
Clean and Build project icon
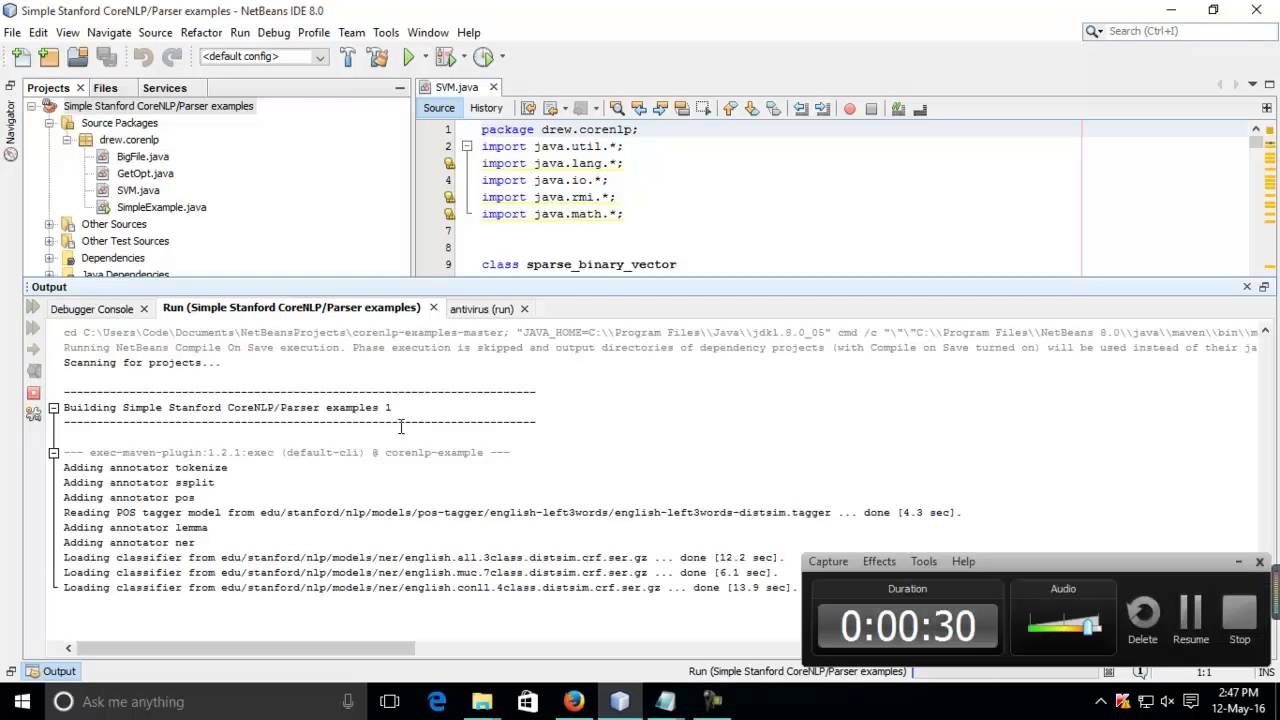(x=378, y=57)
